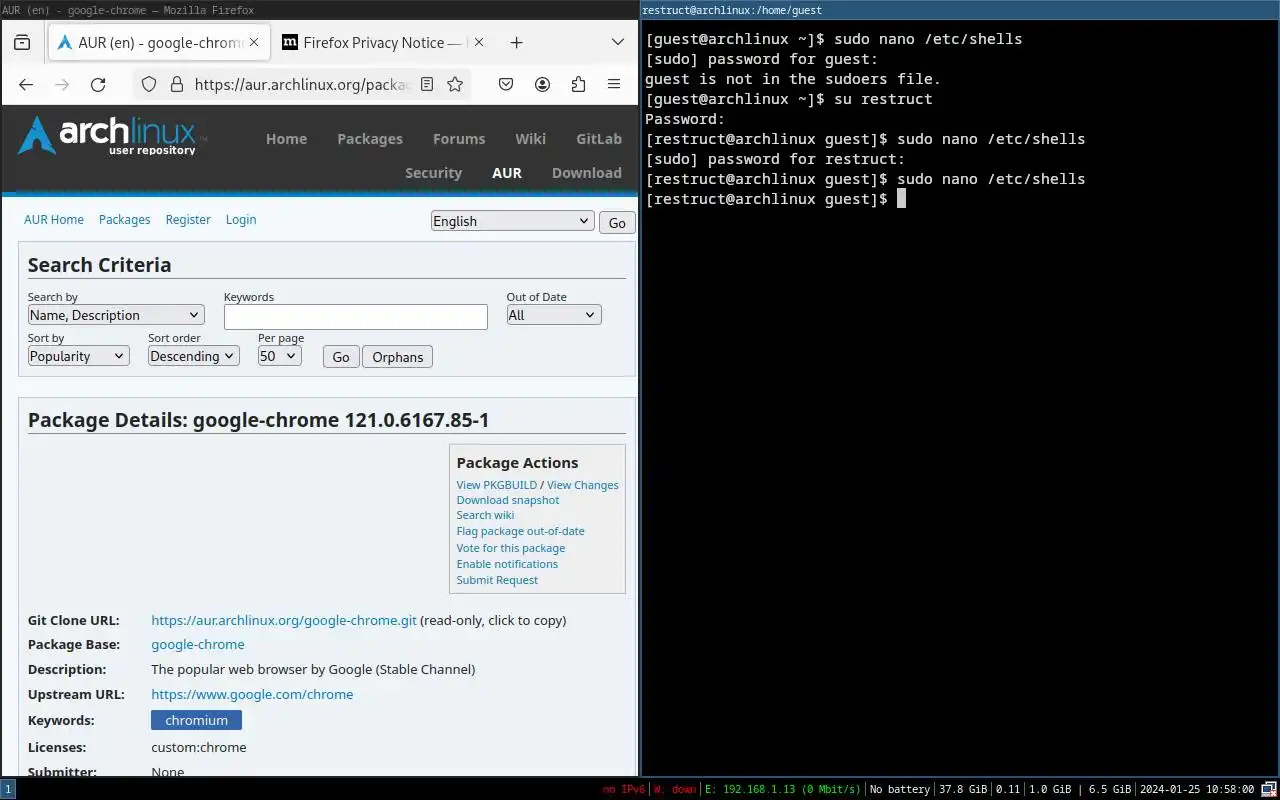Click Go next to language selector
The width and height of the screenshot is (1280, 800).
click(617, 222)
